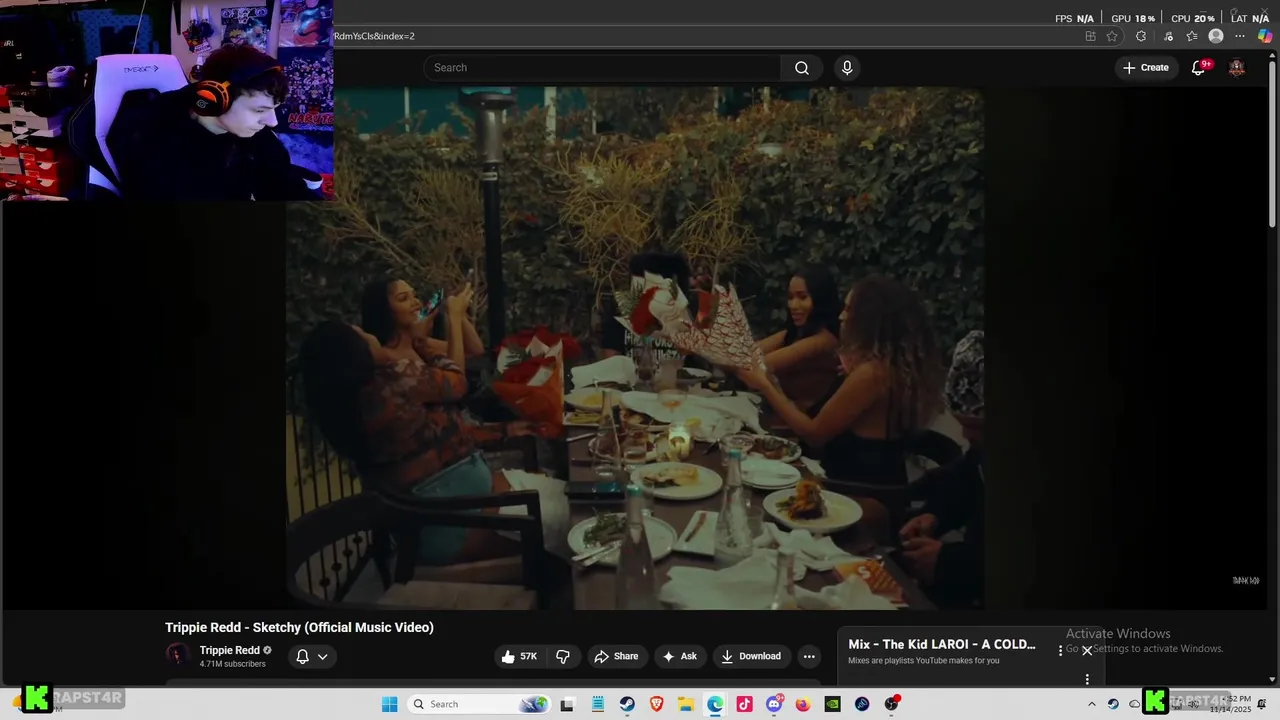The width and height of the screenshot is (1280, 720).
Task: Open Trippie Redd channel avatar
Action: (177, 655)
